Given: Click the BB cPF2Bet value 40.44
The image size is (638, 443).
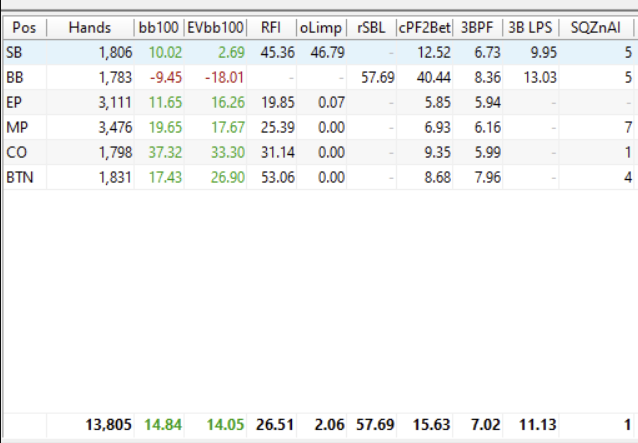Looking at the screenshot, I should click(x=434, y=77).
